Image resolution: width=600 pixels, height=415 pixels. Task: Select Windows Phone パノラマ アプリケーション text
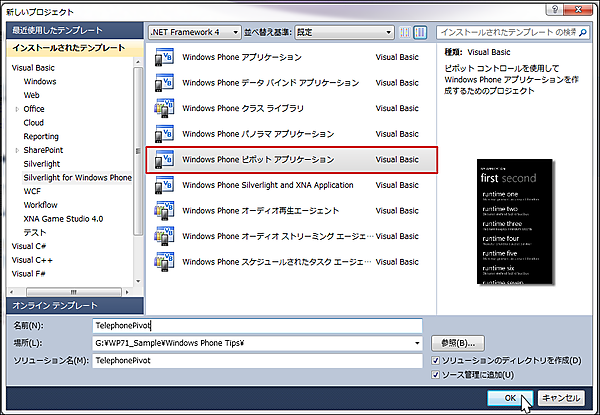tap(258, 134)
